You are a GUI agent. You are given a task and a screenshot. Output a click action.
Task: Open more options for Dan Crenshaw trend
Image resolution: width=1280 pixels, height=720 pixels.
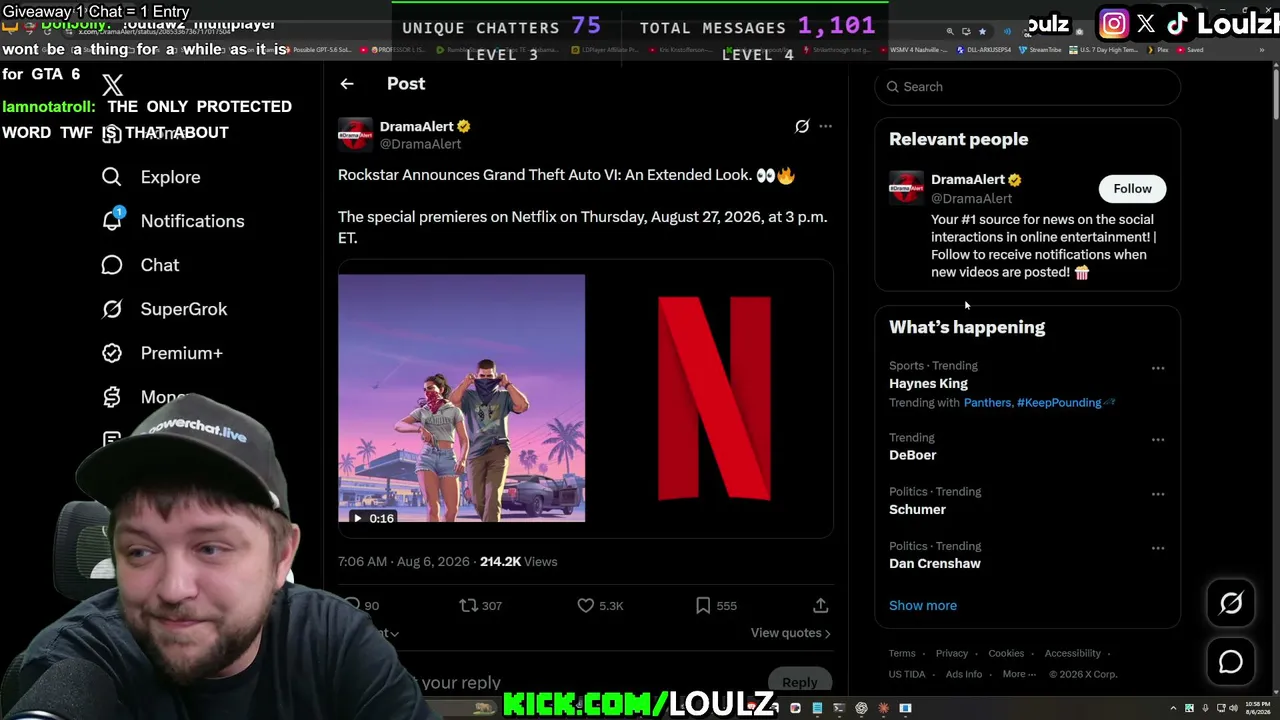(x=1158, y=548)
